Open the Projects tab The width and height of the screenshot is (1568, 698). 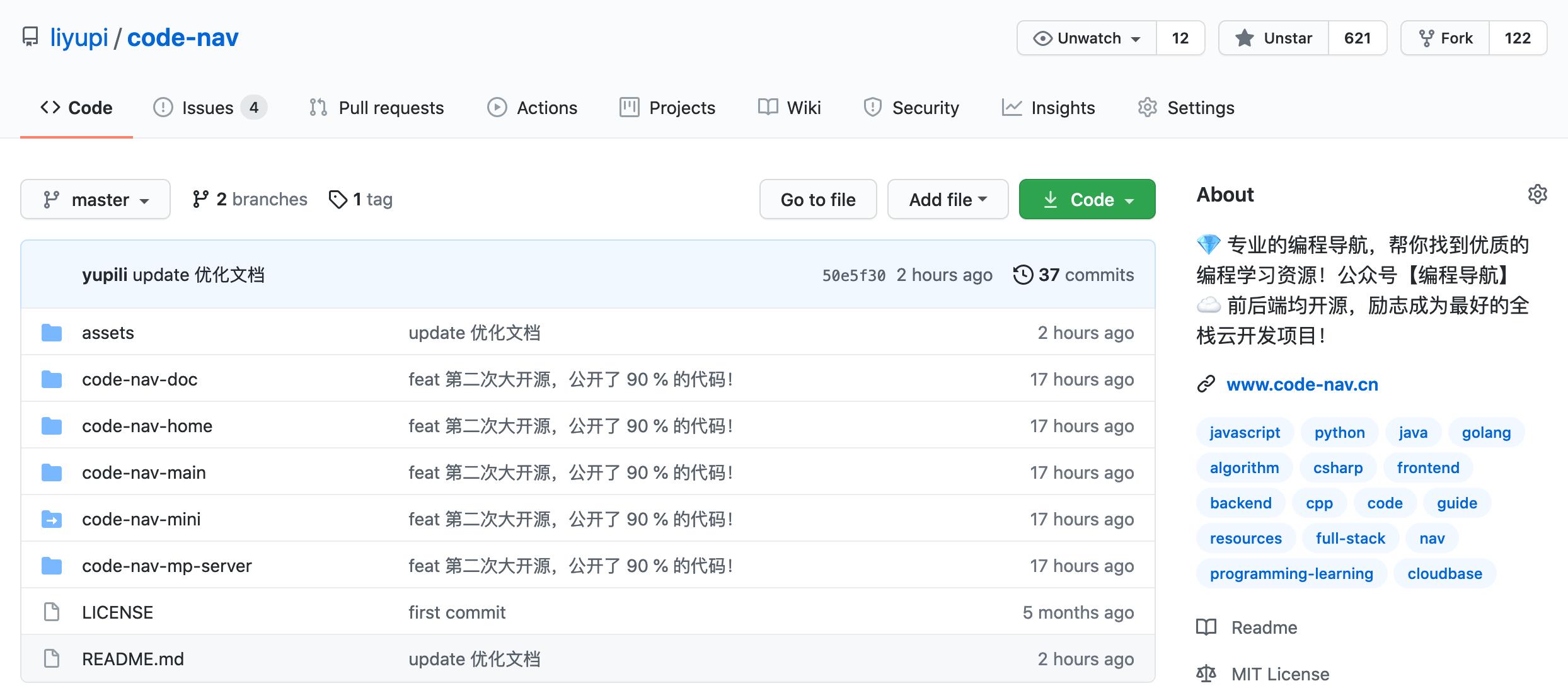tap(667, 108)
